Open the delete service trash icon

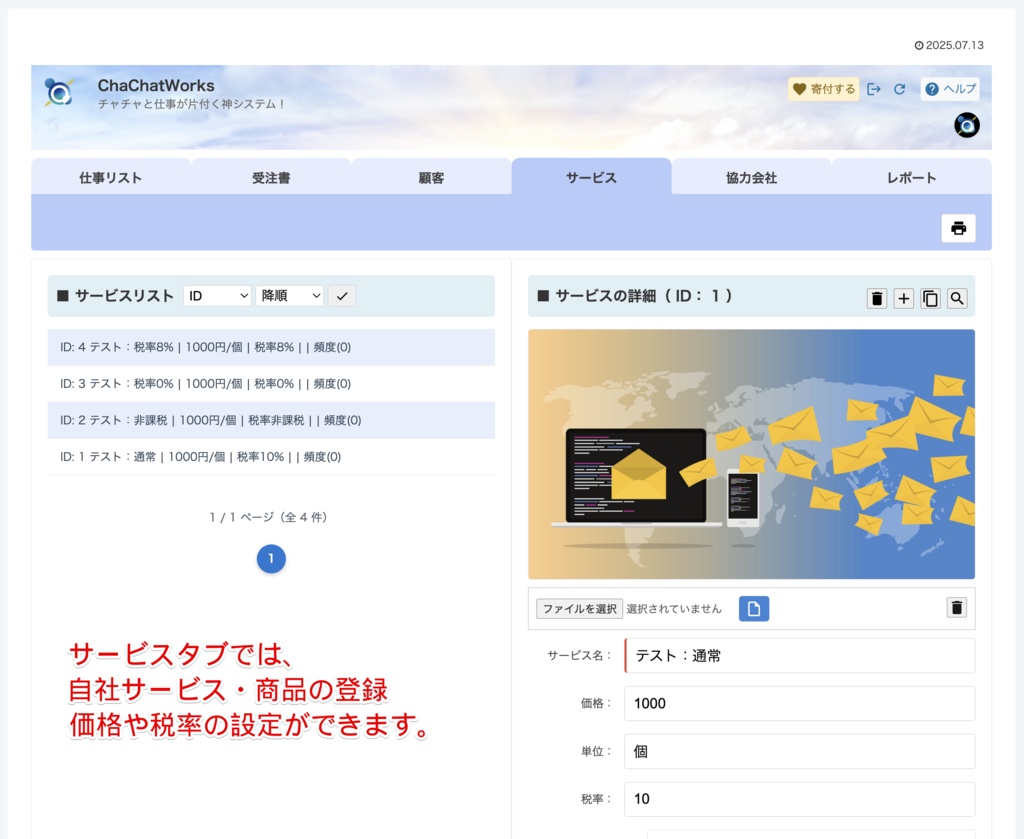(x=876, y=297)
